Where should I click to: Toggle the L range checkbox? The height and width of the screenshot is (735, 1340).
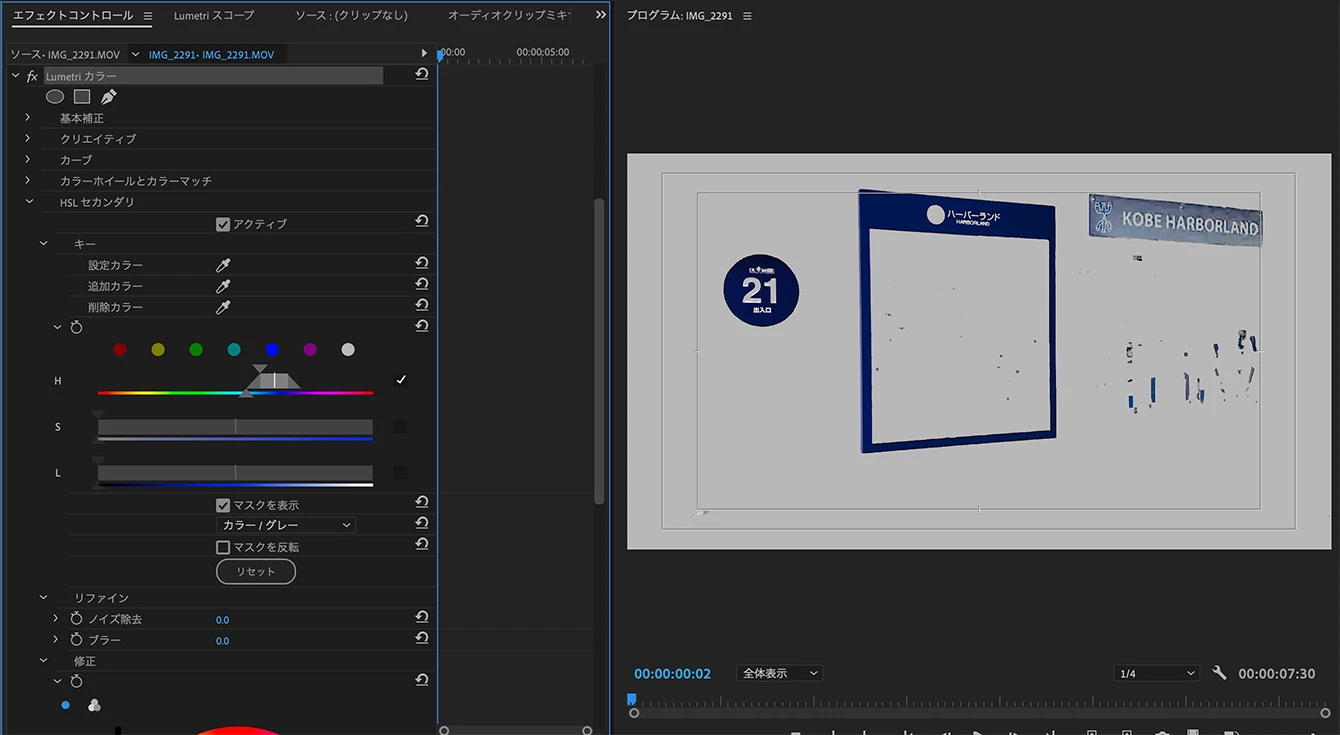[400, 472]
